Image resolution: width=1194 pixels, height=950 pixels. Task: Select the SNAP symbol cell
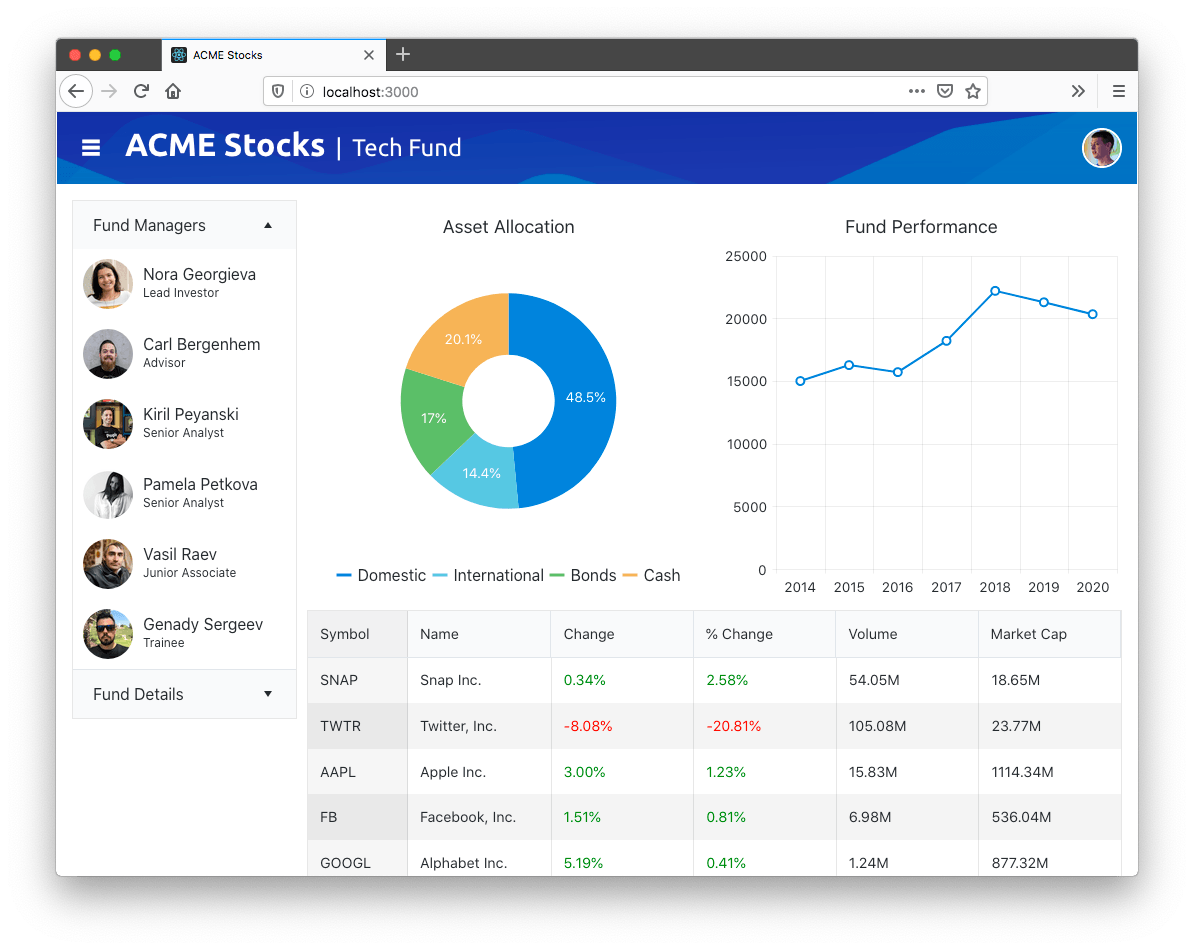(357, 680)
